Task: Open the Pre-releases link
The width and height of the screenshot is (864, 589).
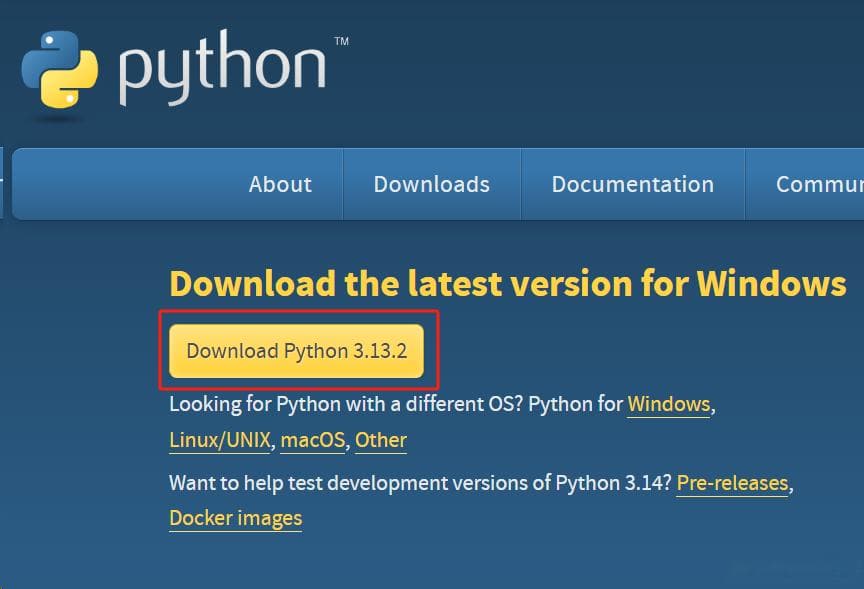Action: [x=732, y=483]
